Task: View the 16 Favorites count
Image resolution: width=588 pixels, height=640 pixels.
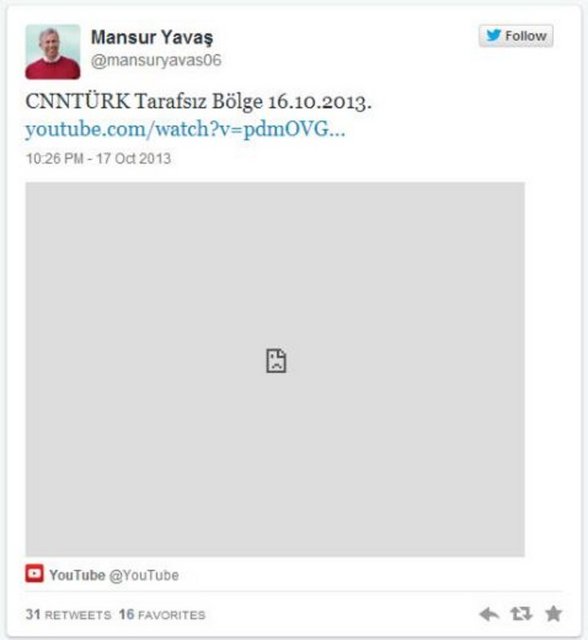Action: (162, 614)
